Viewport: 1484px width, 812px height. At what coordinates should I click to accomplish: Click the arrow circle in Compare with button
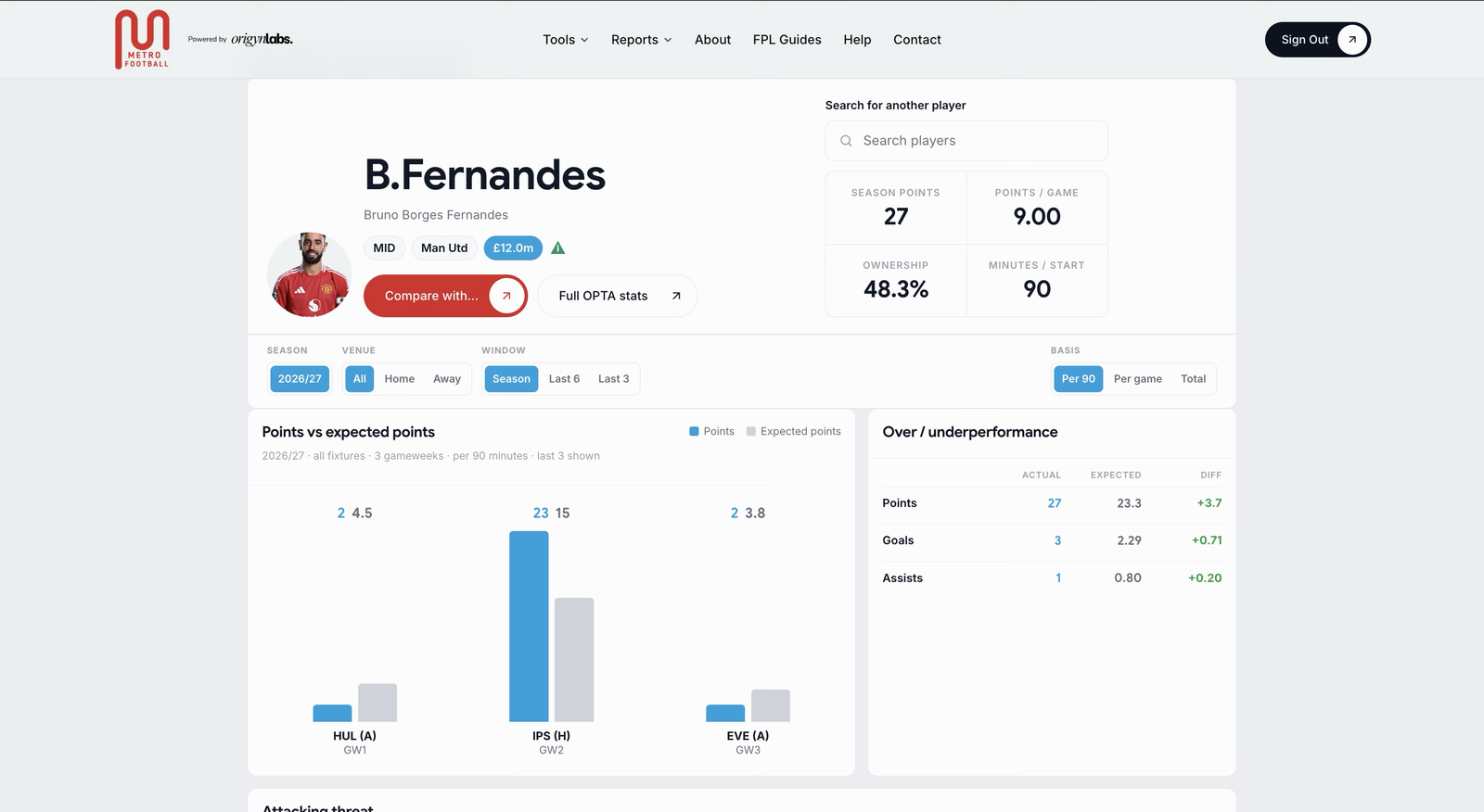tap(506, 296)
